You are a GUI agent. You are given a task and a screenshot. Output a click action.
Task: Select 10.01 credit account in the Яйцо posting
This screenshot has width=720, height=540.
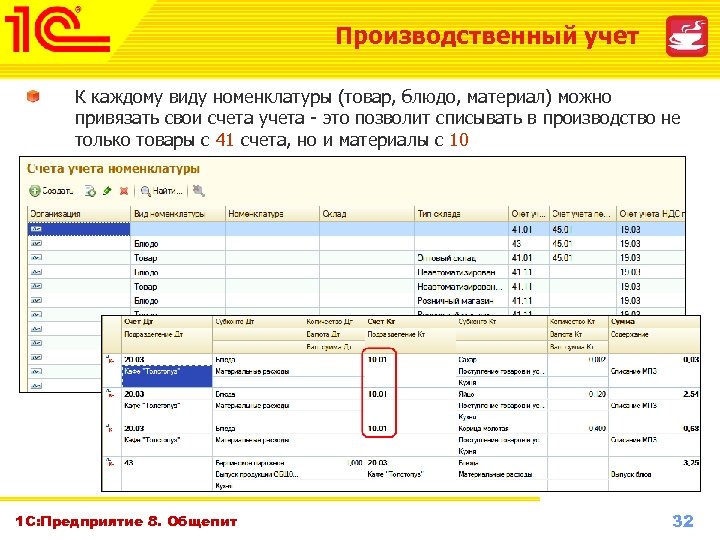tap(377, 394)
